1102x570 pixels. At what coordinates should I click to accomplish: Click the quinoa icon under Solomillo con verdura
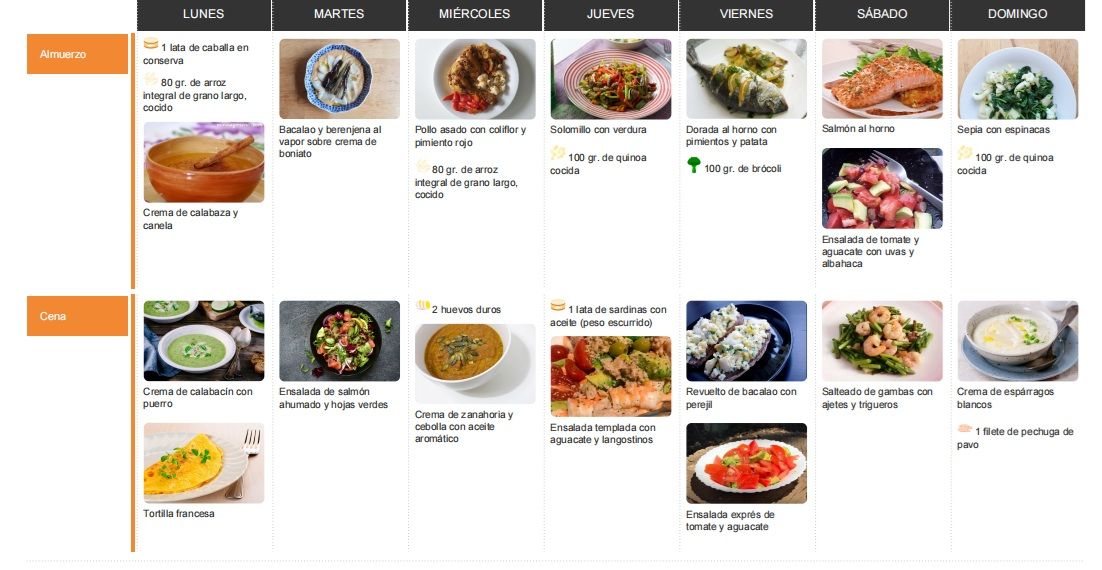(x=558, y=153)
